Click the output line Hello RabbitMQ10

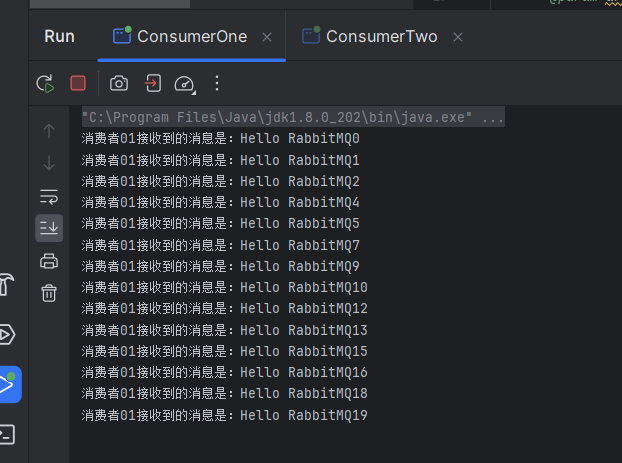click(x=225, y=287)
